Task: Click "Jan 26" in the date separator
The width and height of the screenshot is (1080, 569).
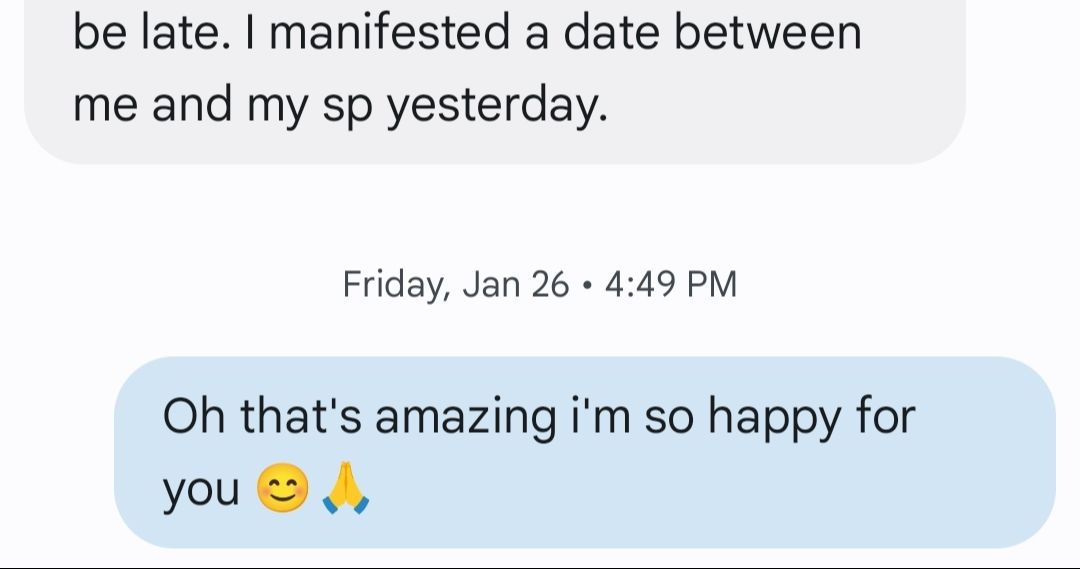Action: click(x=516, y=284)
